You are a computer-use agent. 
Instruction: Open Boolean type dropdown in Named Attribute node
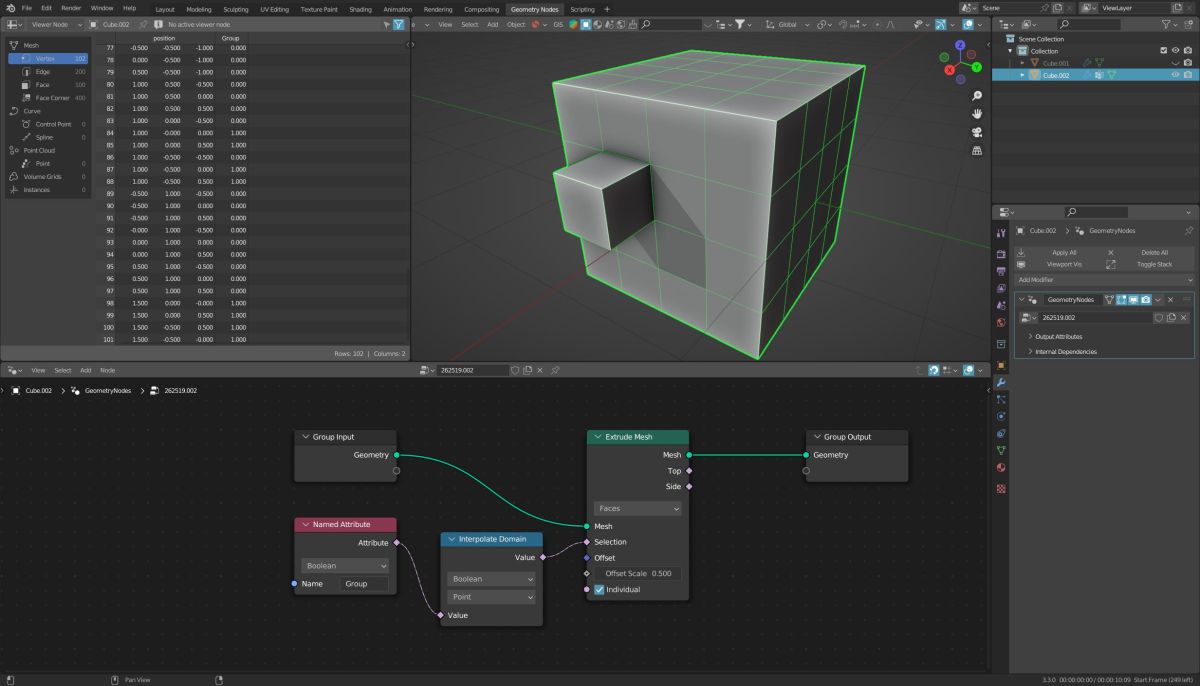(x=345, y=566)
